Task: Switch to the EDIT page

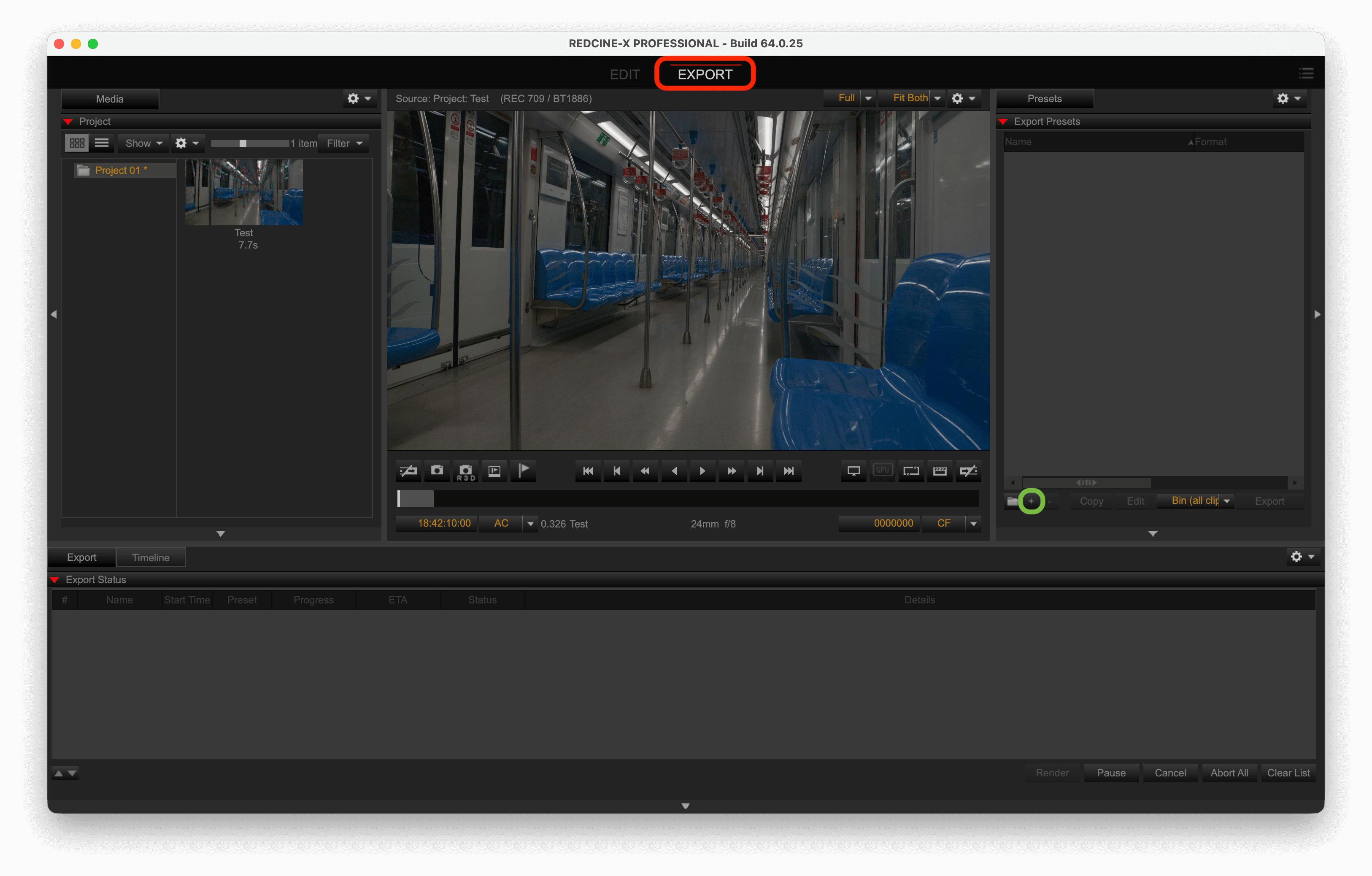Action: (x=624, y=75)
